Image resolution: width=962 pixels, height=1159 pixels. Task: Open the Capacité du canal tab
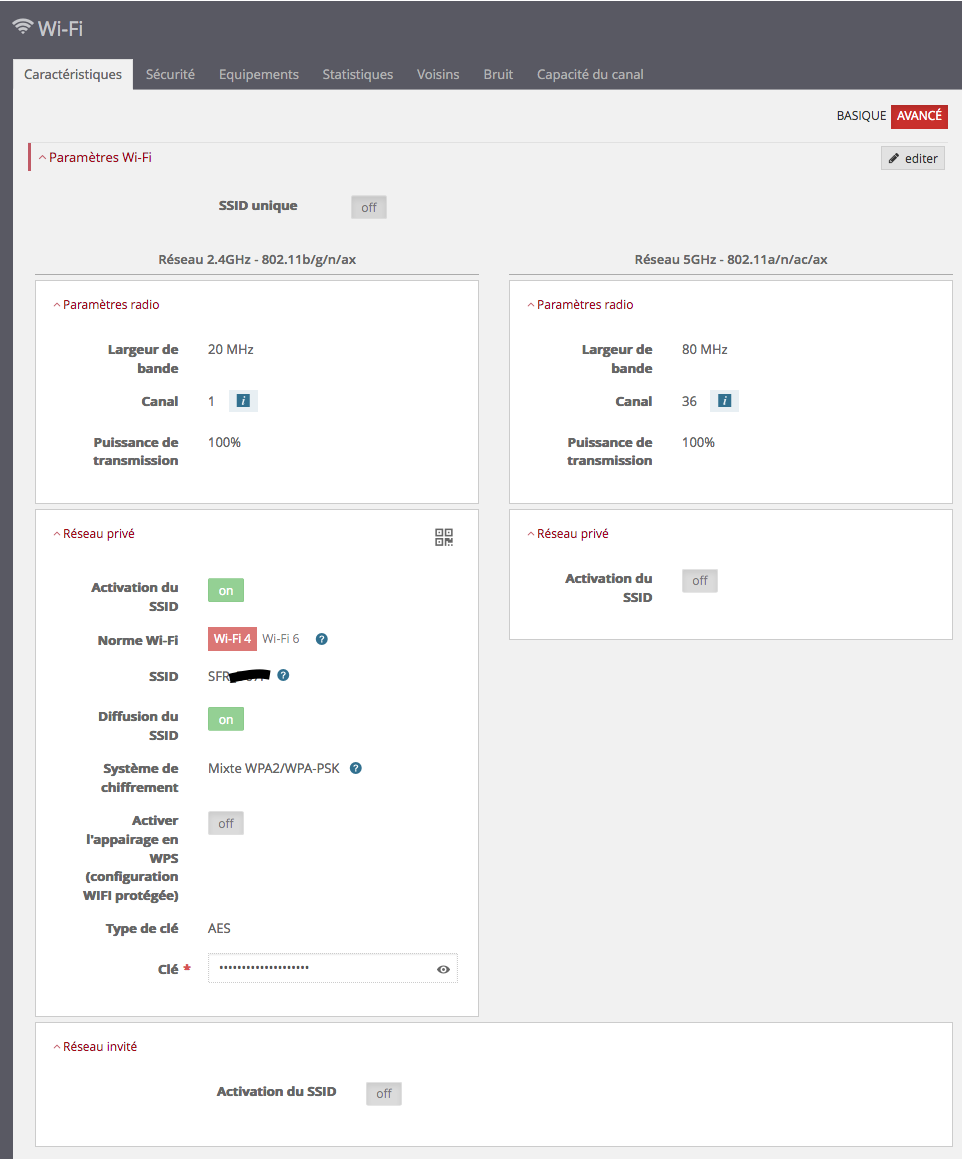pos(590,74)
